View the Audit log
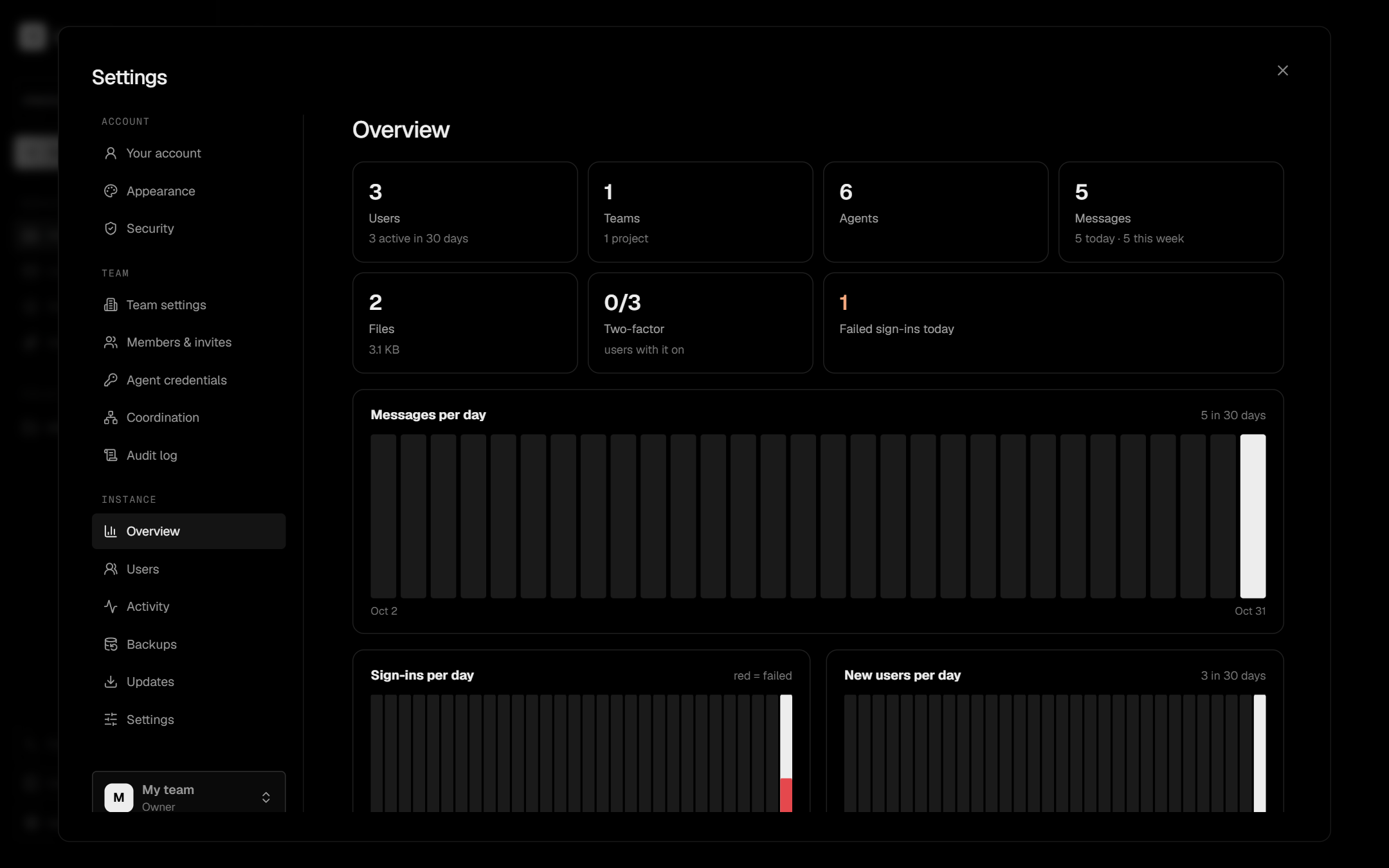This screenshot has height=868, width=1389. tap(188, 455)
